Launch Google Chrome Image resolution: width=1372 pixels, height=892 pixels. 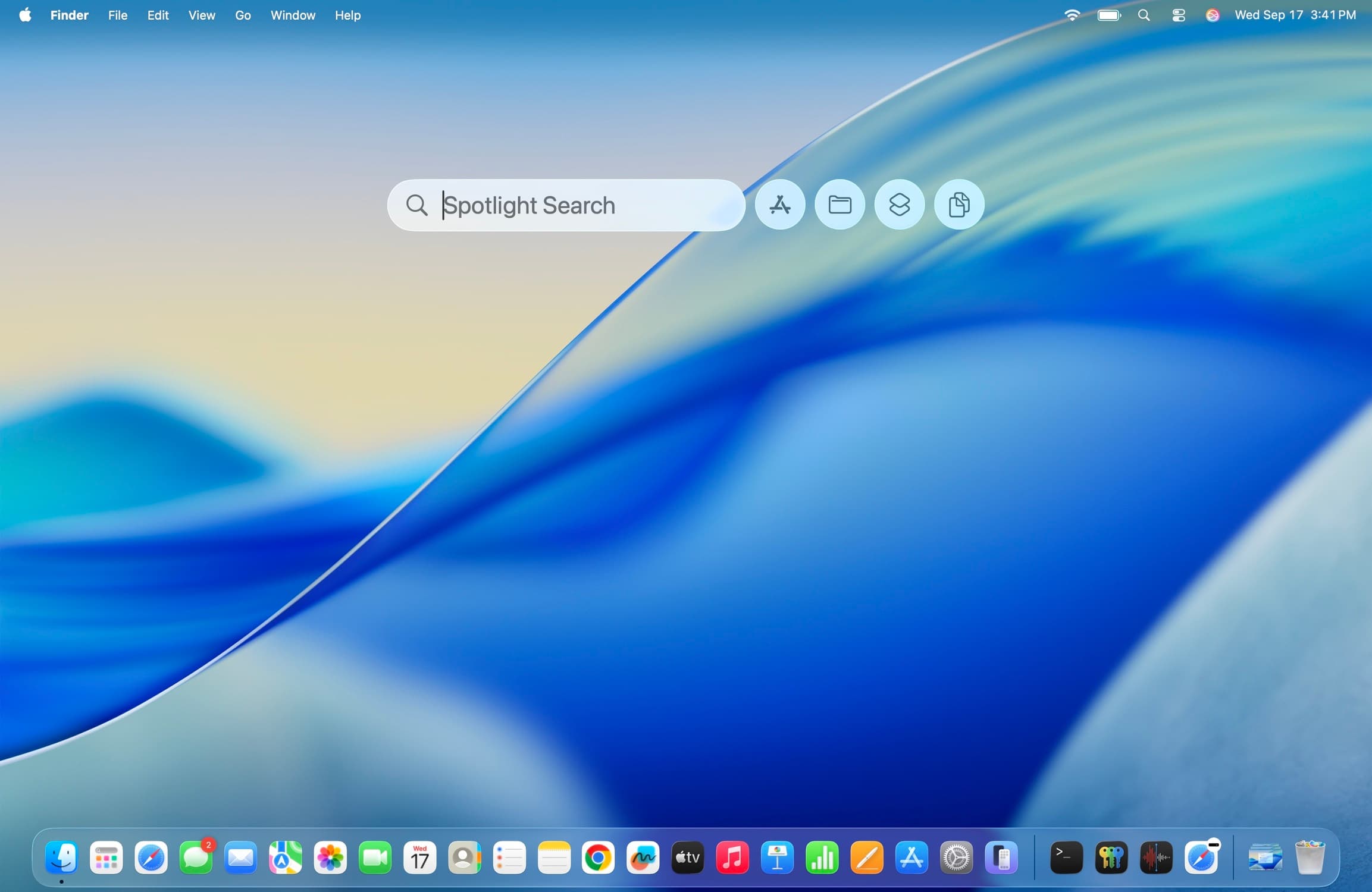(599, 858)
